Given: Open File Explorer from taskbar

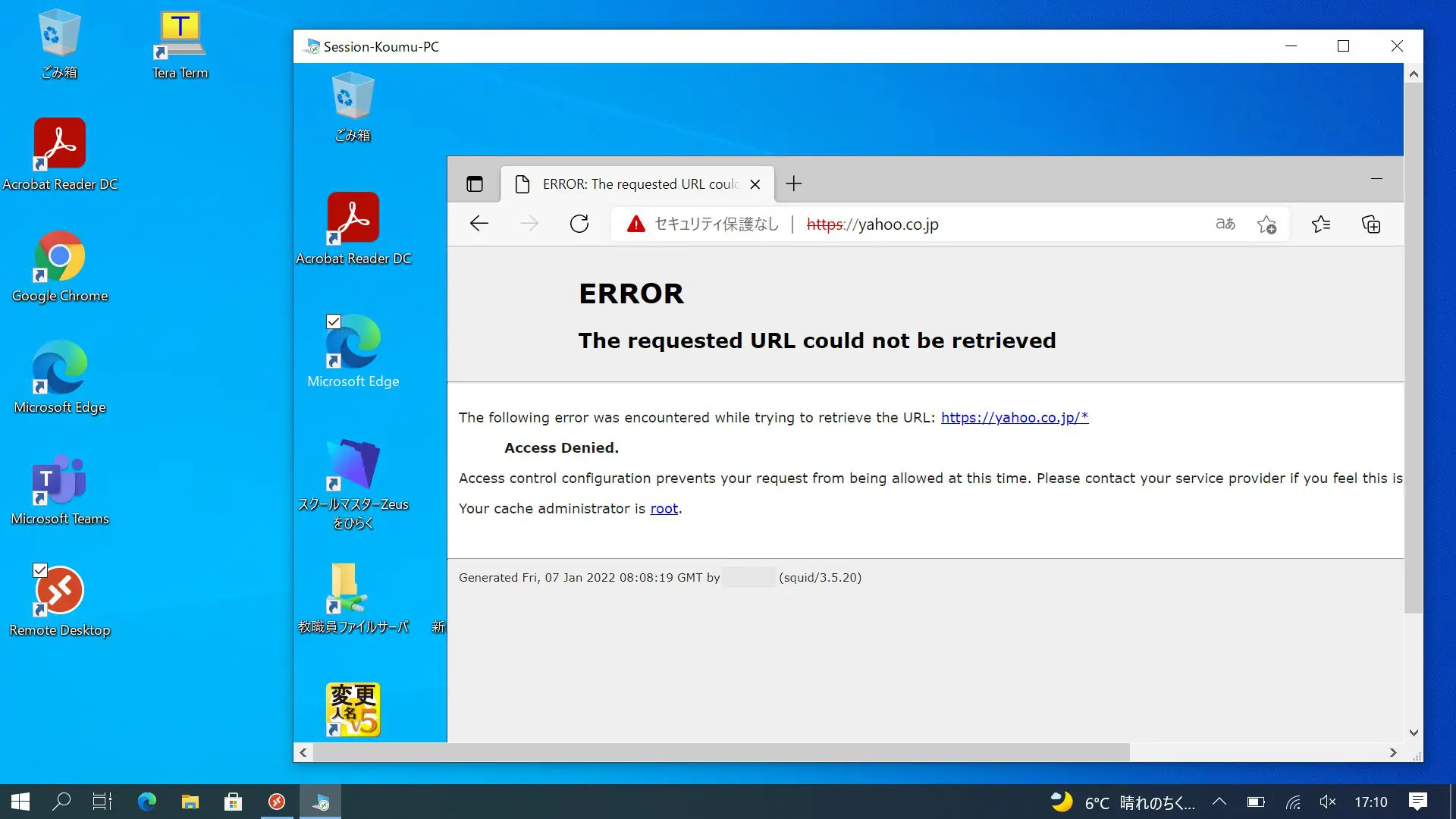Looking at the screenshot, I should pos(190,802).
